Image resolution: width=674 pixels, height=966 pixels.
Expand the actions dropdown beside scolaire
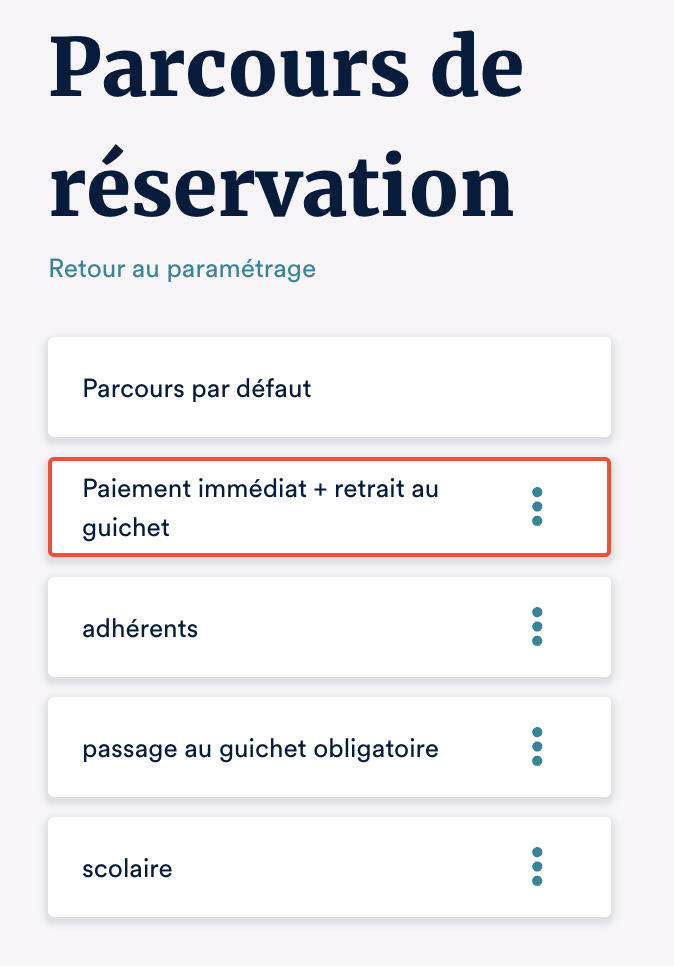537,867
